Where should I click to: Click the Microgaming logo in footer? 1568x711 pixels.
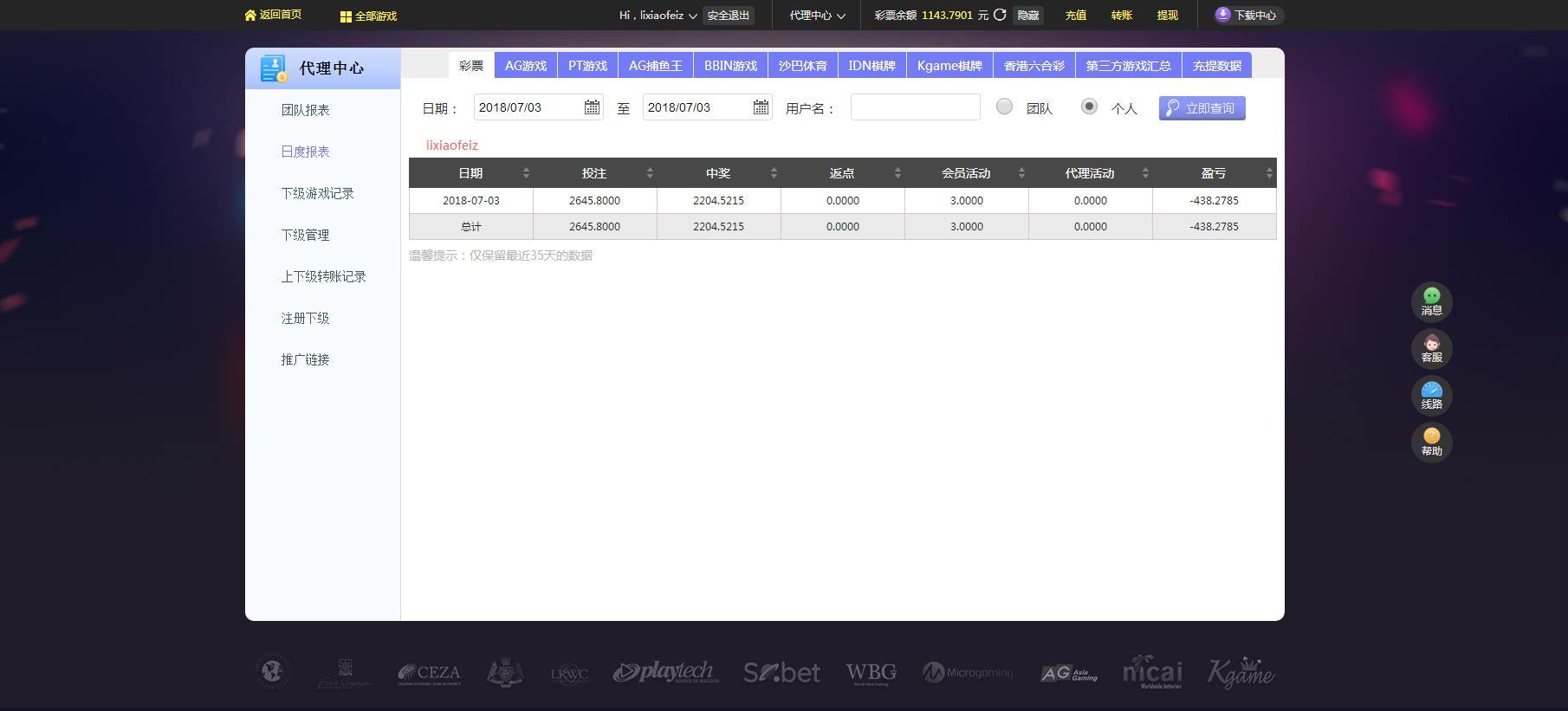coord(968,672)
